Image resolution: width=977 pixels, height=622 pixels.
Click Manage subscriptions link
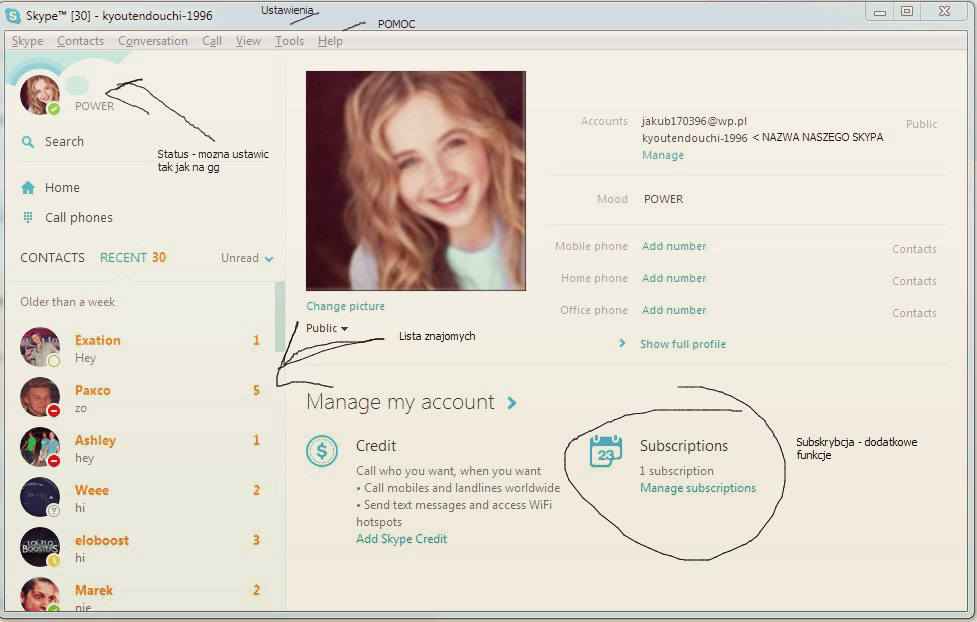(x=698, y=488)
